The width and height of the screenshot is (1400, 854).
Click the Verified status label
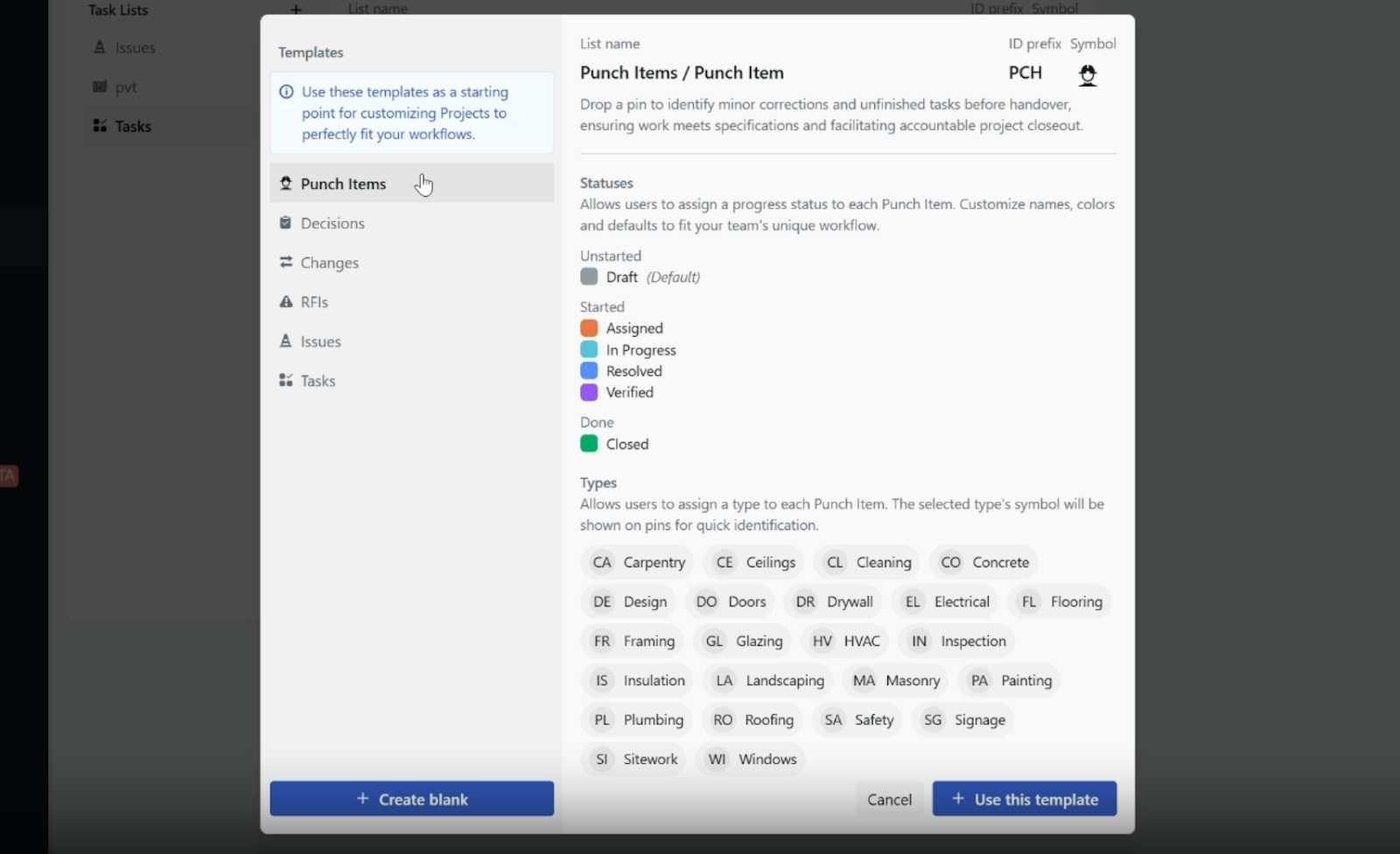tap(629, 392)
